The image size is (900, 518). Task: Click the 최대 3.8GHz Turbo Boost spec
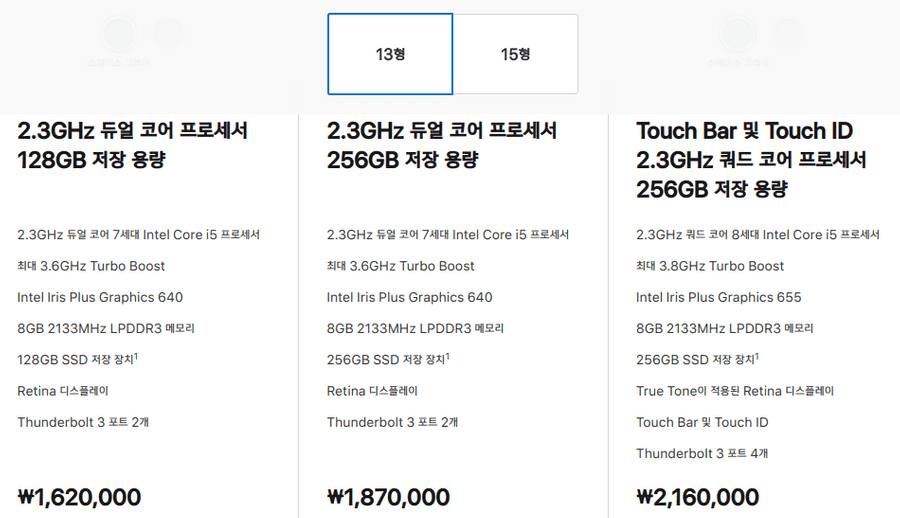point(710,266)
